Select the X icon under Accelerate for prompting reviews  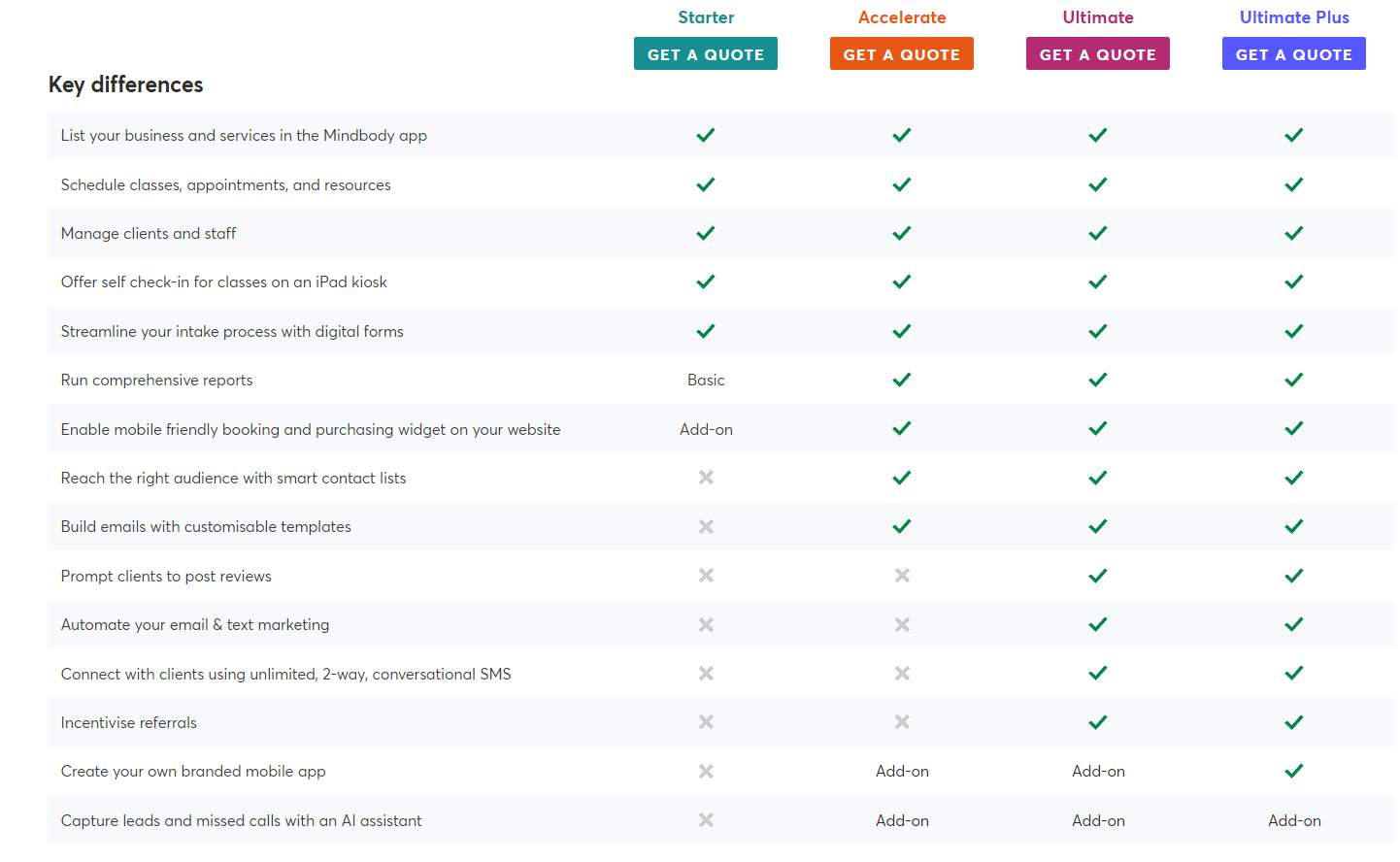pos(902,575)
